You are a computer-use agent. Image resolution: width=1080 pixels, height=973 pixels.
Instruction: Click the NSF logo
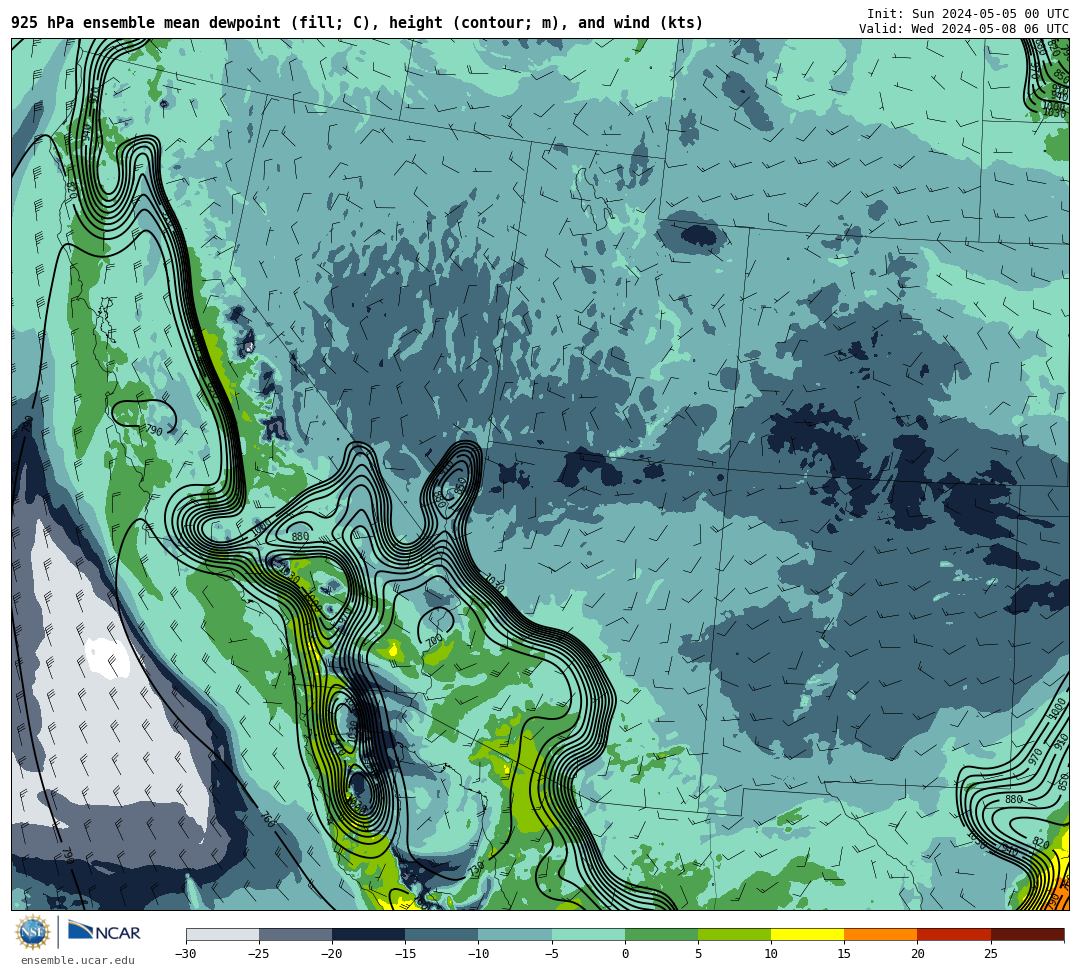(33, 932)
